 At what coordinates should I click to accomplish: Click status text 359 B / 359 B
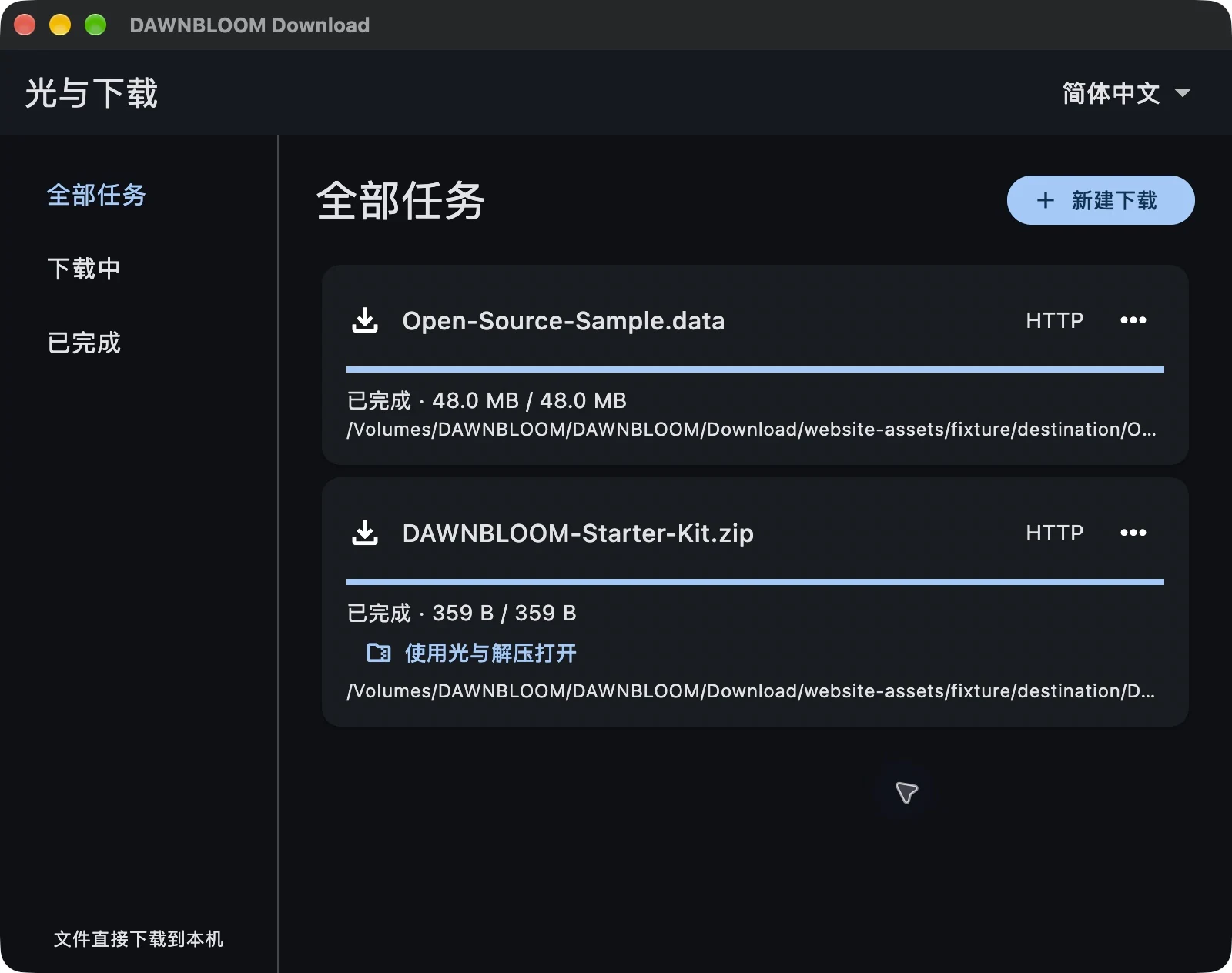[x=504, y=613]
